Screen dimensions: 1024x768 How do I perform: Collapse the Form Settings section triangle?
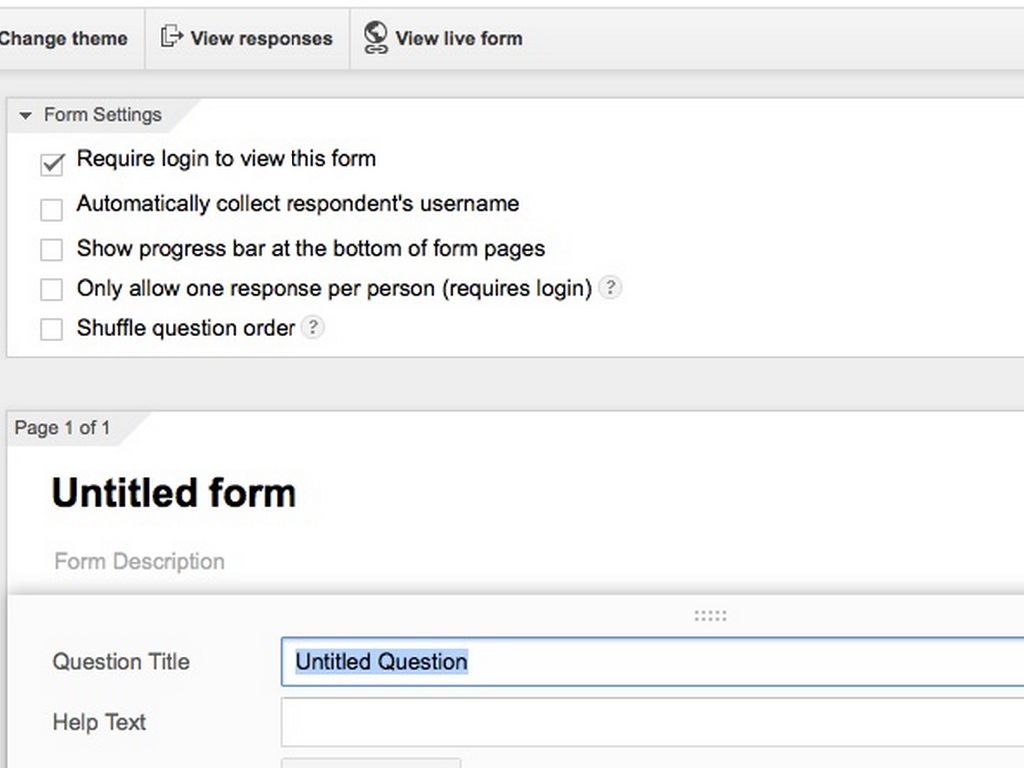(26, 116)
